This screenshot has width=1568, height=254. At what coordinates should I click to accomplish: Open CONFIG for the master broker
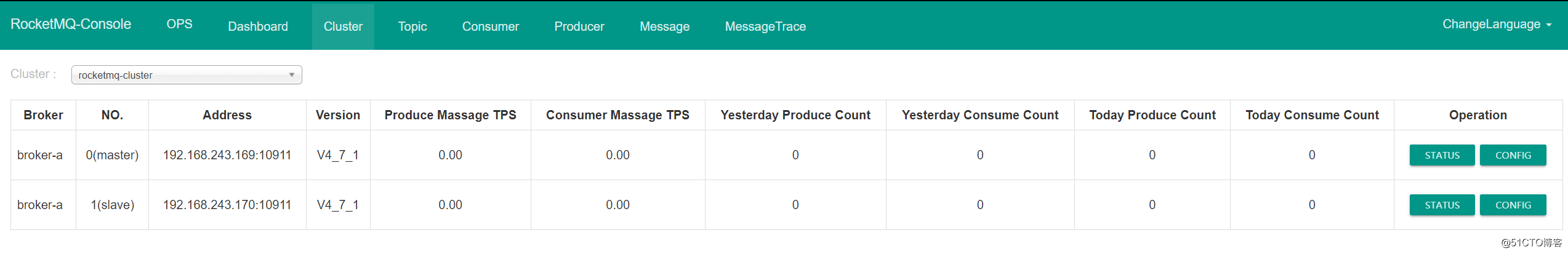(x=1513, y=155)
